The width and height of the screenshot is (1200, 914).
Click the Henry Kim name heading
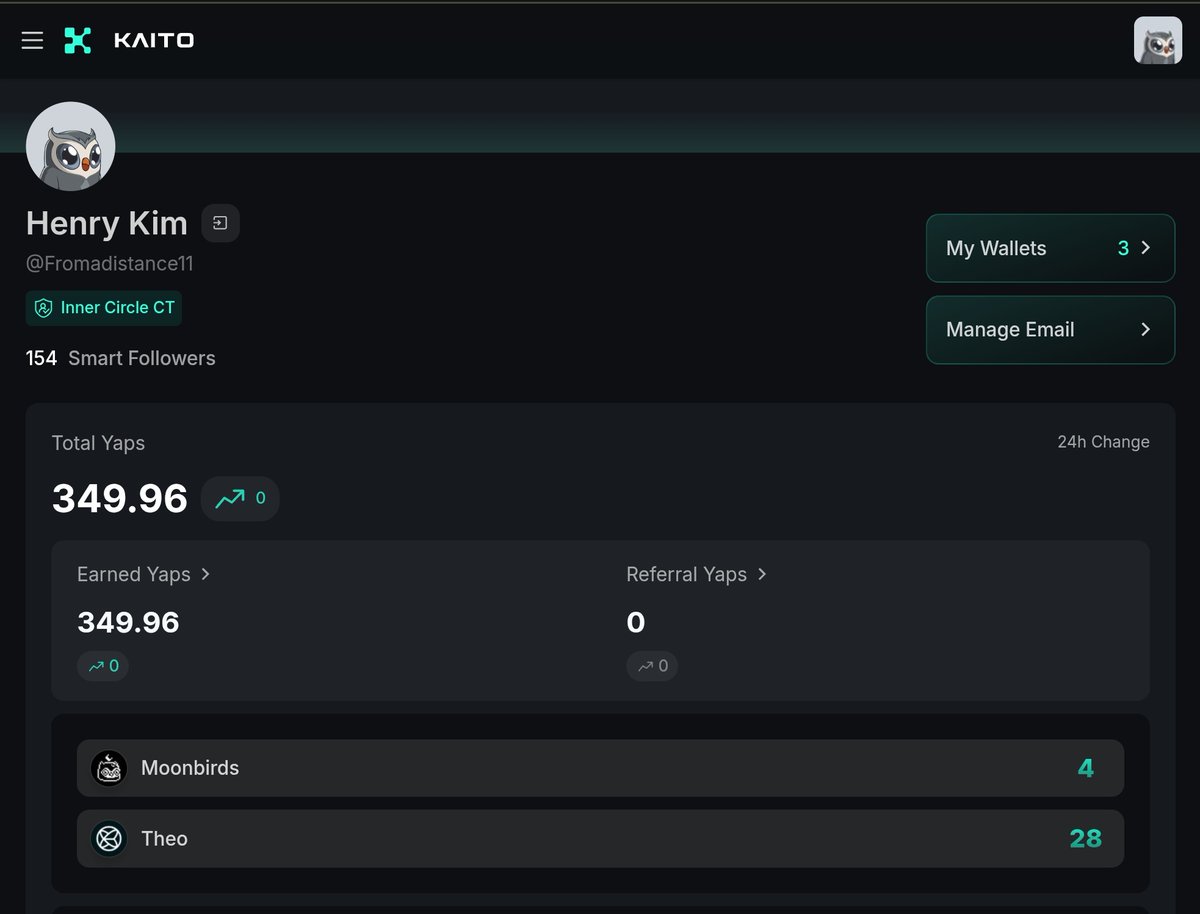(107, 223)
